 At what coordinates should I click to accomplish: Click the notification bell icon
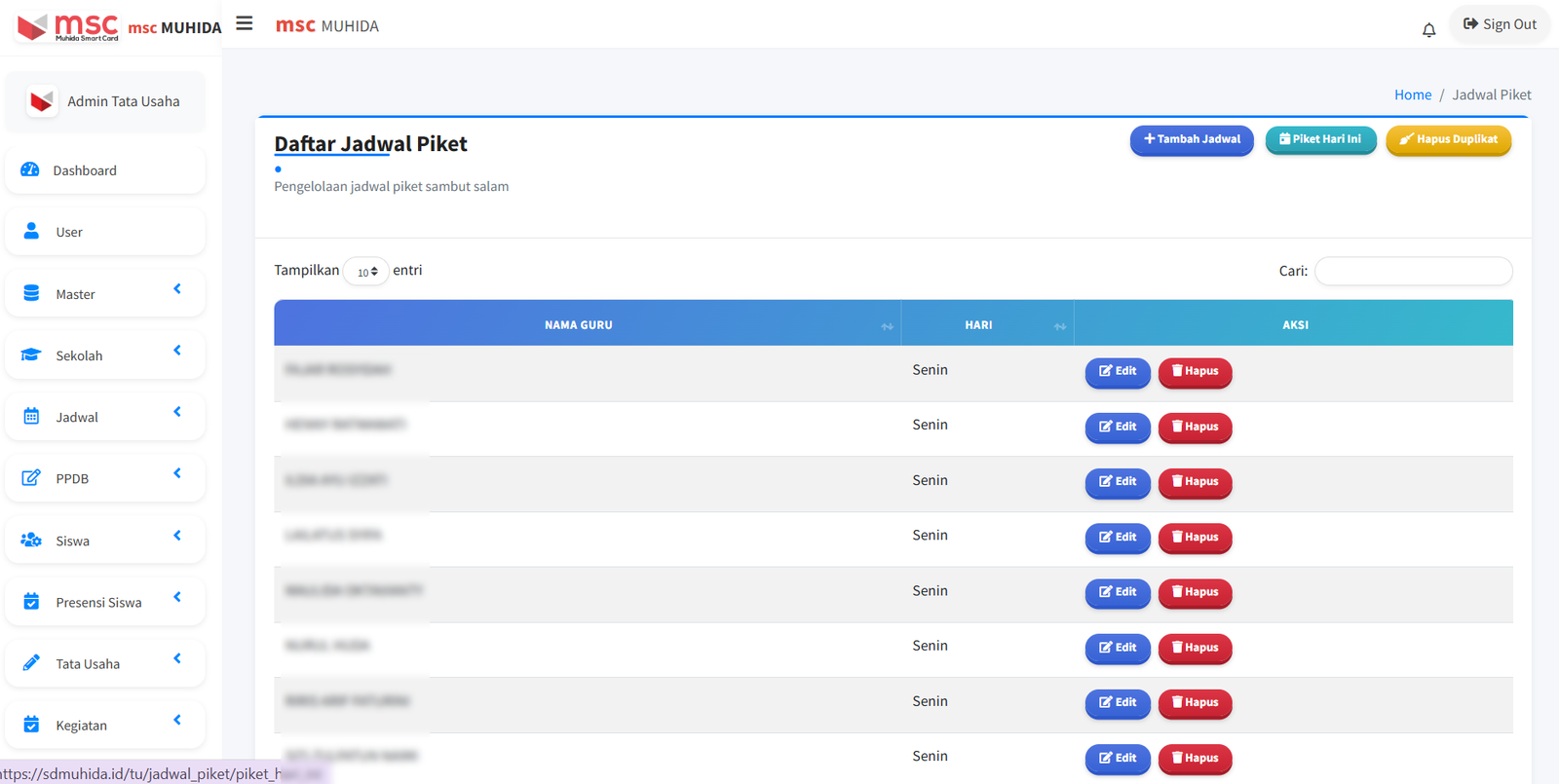point(1428,29)
